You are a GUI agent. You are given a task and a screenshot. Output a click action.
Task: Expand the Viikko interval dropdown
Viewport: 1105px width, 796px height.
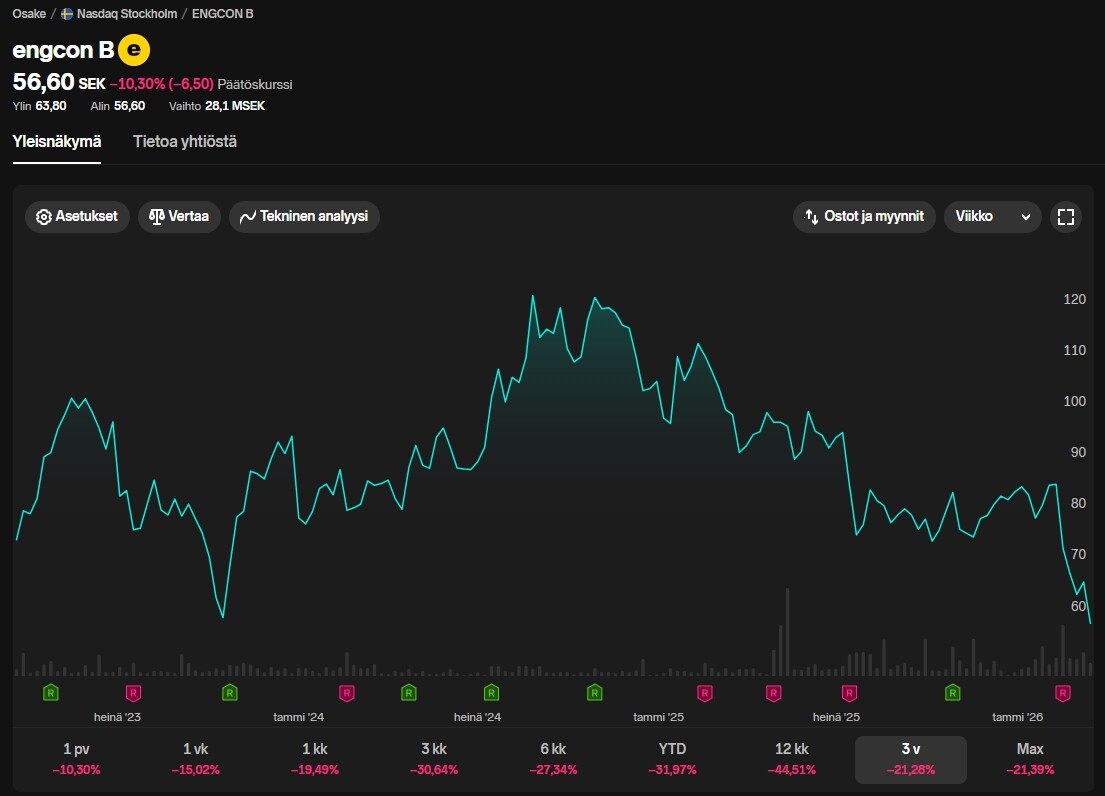click(992, 217)
